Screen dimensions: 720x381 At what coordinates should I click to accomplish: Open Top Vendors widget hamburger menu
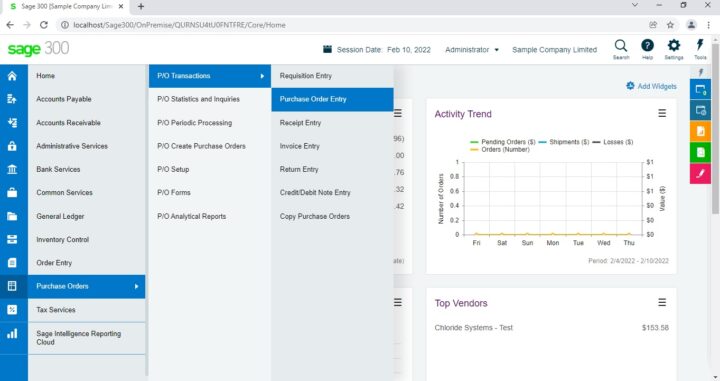(x=662, y=303)
